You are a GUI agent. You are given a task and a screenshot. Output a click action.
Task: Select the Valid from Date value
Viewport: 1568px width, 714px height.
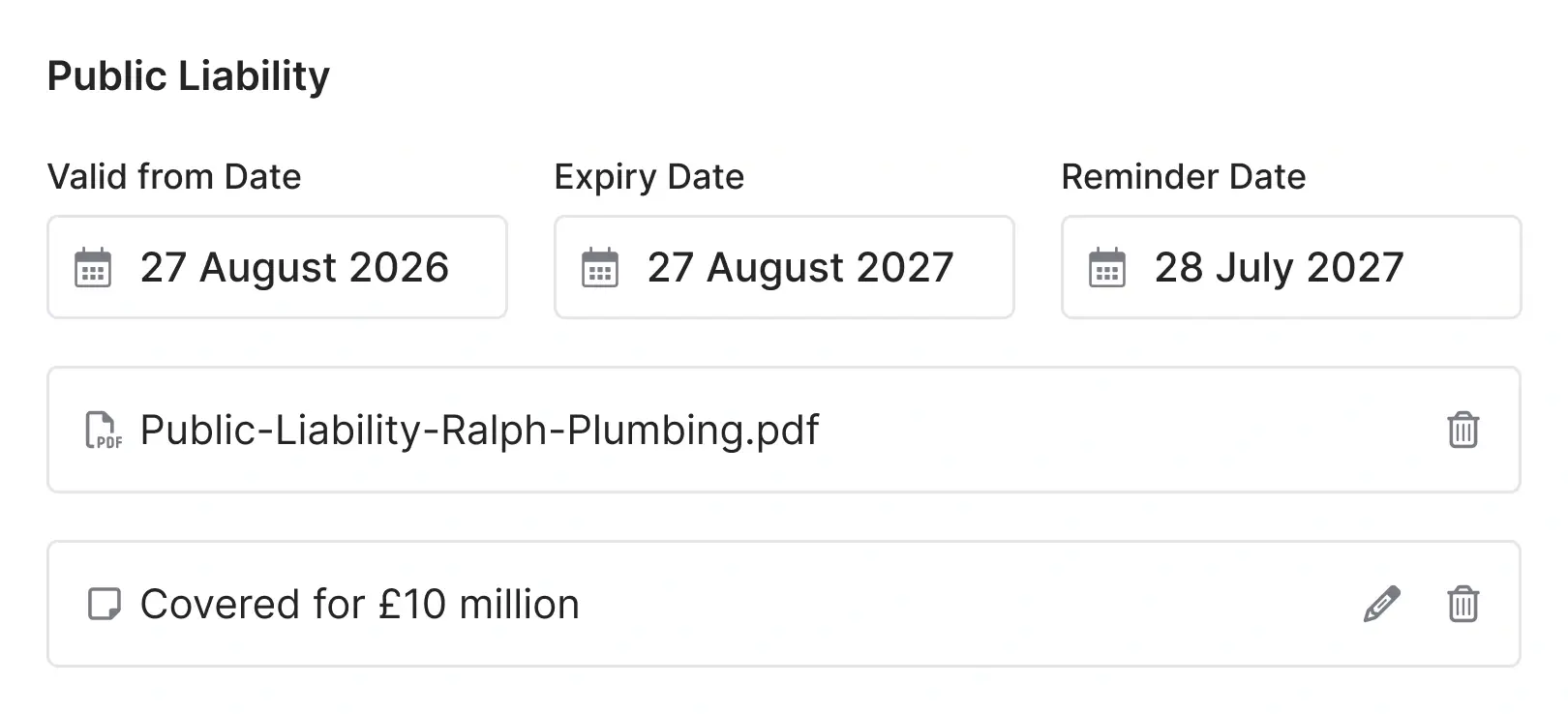coord(295,268)
